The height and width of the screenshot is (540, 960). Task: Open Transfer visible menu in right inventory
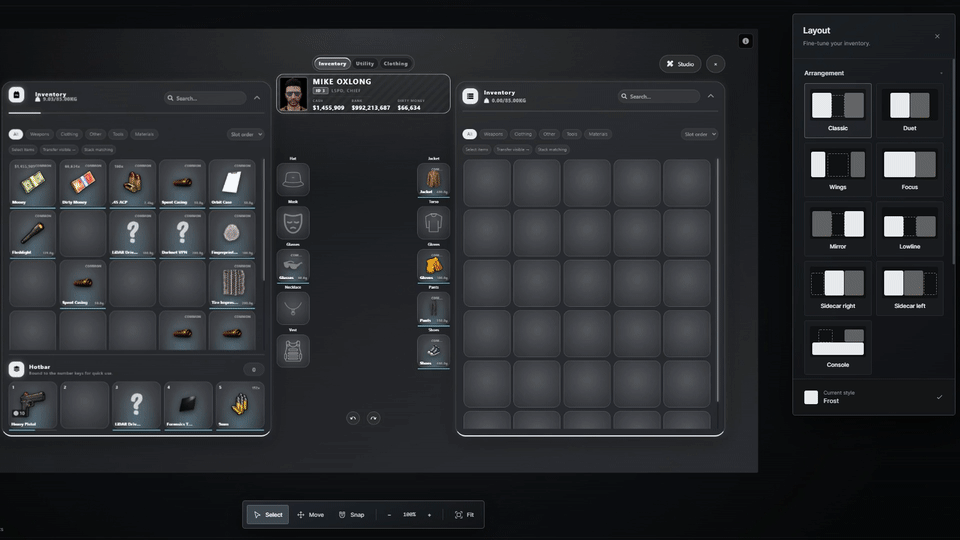[512, 149]
